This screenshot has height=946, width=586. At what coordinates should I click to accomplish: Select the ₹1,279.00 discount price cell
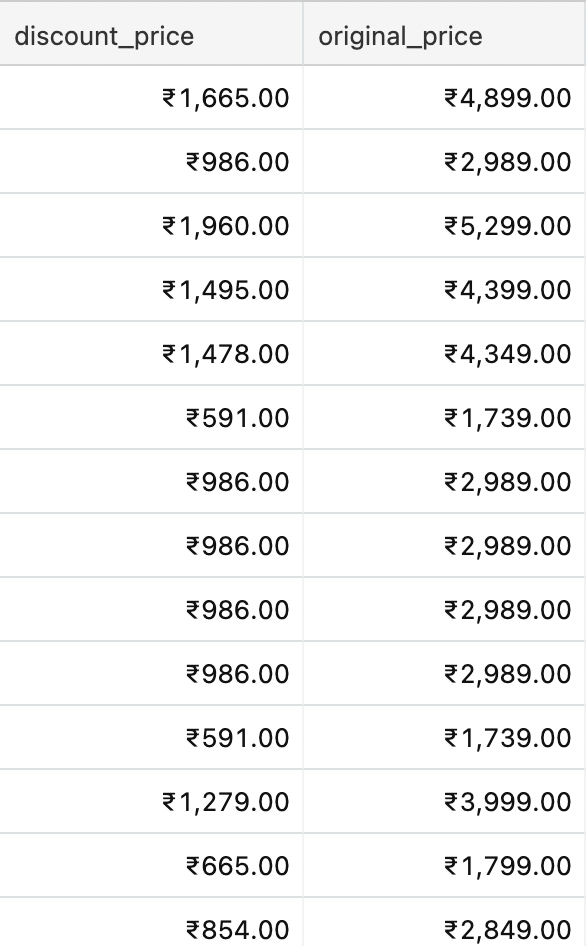(151, 801)
